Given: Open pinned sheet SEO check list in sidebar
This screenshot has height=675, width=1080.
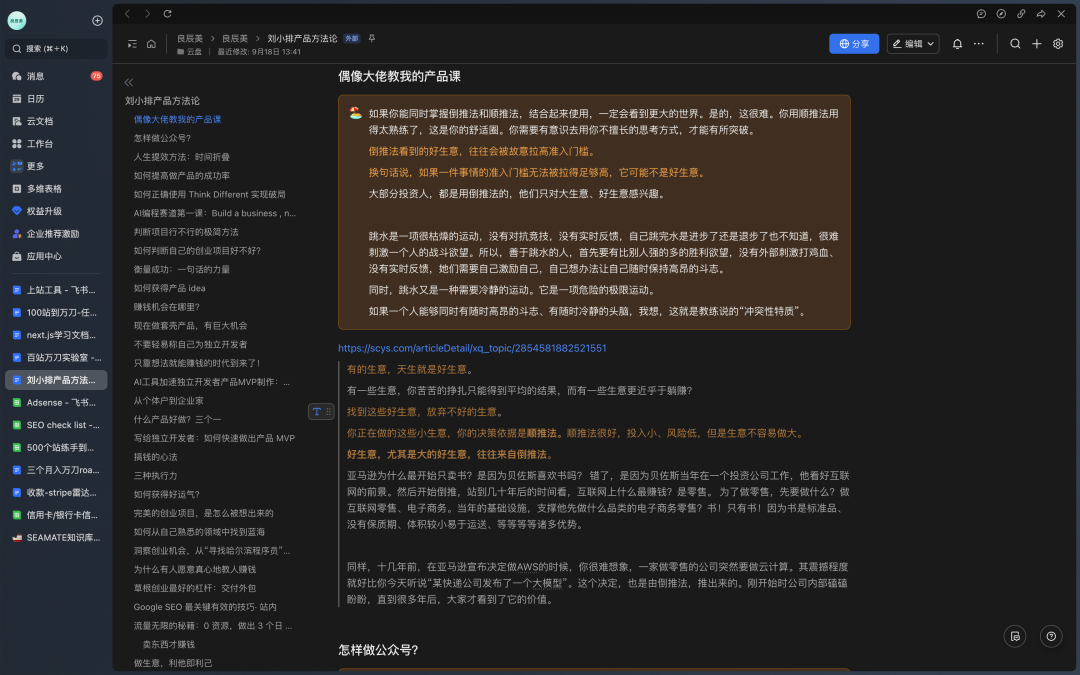Looking at the screenshot, I should 56,425.
